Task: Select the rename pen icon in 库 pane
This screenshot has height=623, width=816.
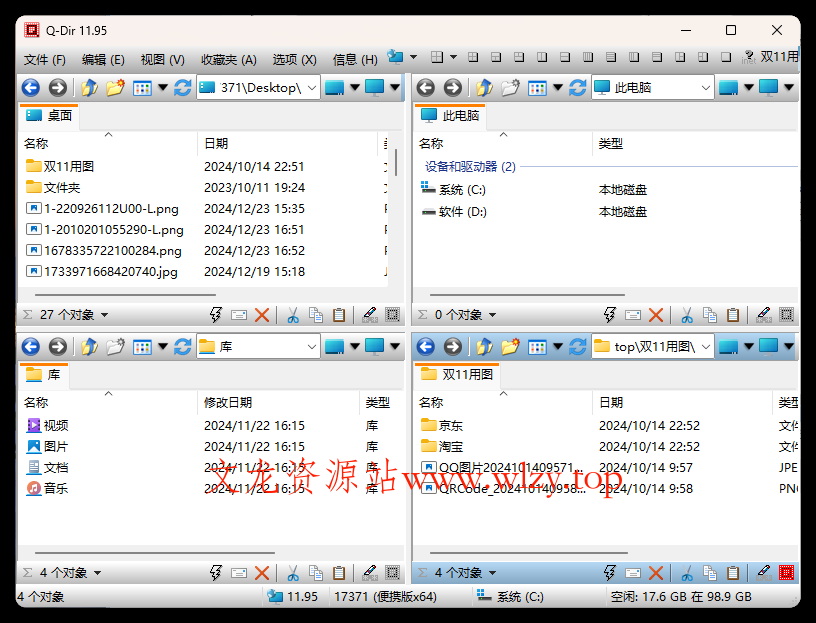Action: [x=368, y=571]
